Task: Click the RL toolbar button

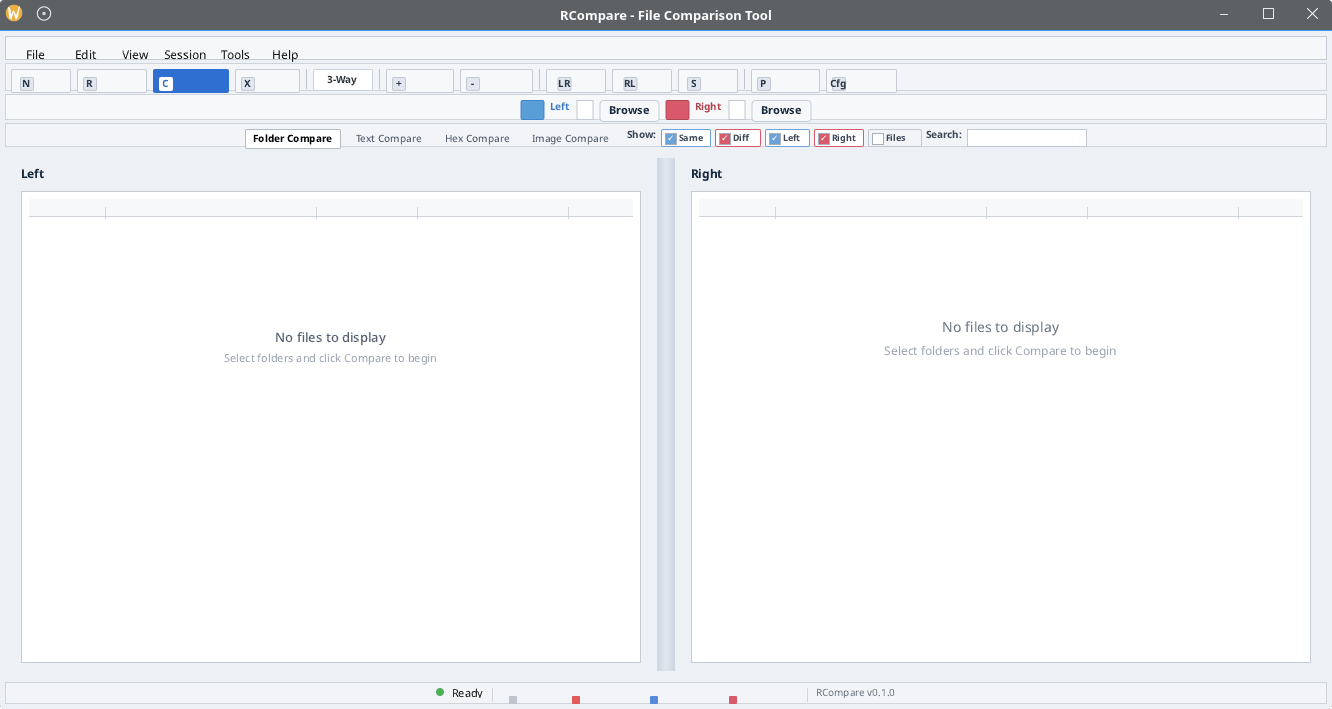Action: 642,82
